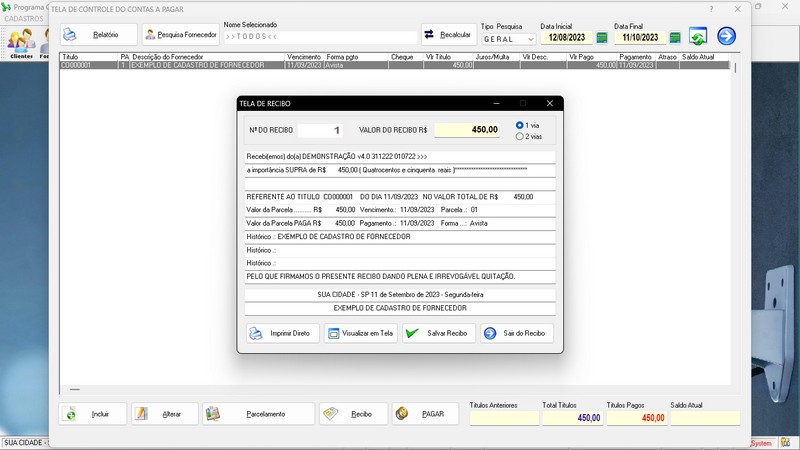The image size is (800, 450).
Task: Click the SUA CIDADE date line
Action: pyautogui.click(x=400, y=295)
